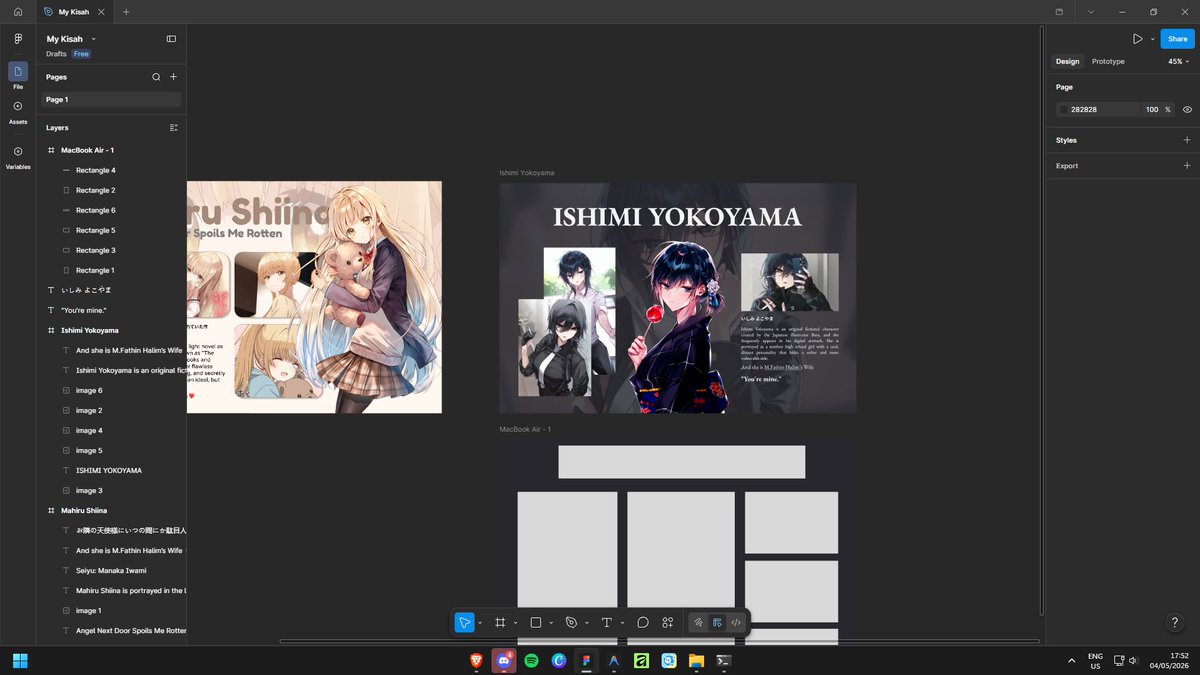Open Canva from the taskbar

click(559, 661)
